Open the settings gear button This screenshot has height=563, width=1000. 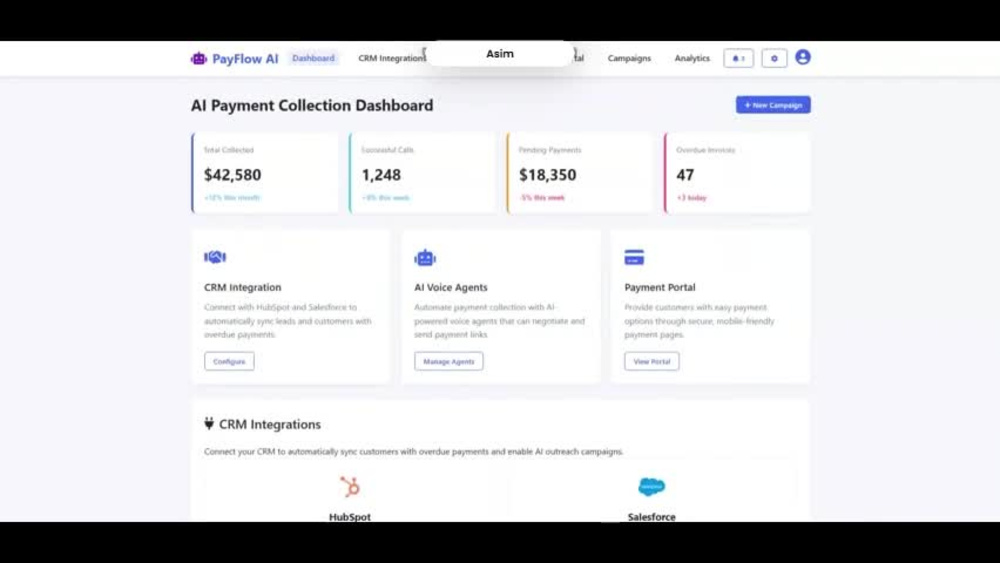pos(774,58)
